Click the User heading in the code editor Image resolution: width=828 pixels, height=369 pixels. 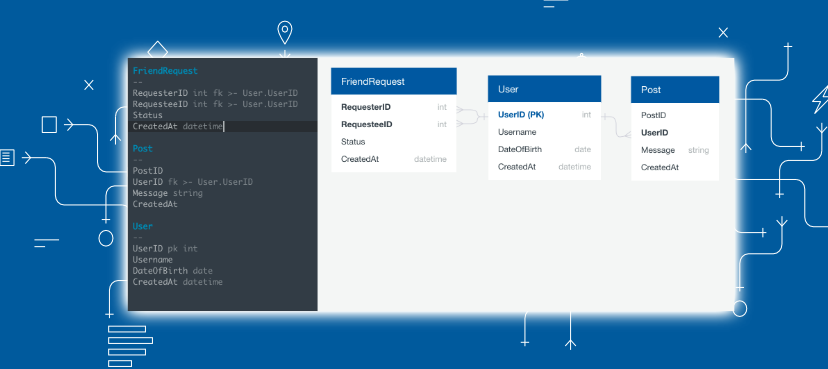click(x=143, y=226)
